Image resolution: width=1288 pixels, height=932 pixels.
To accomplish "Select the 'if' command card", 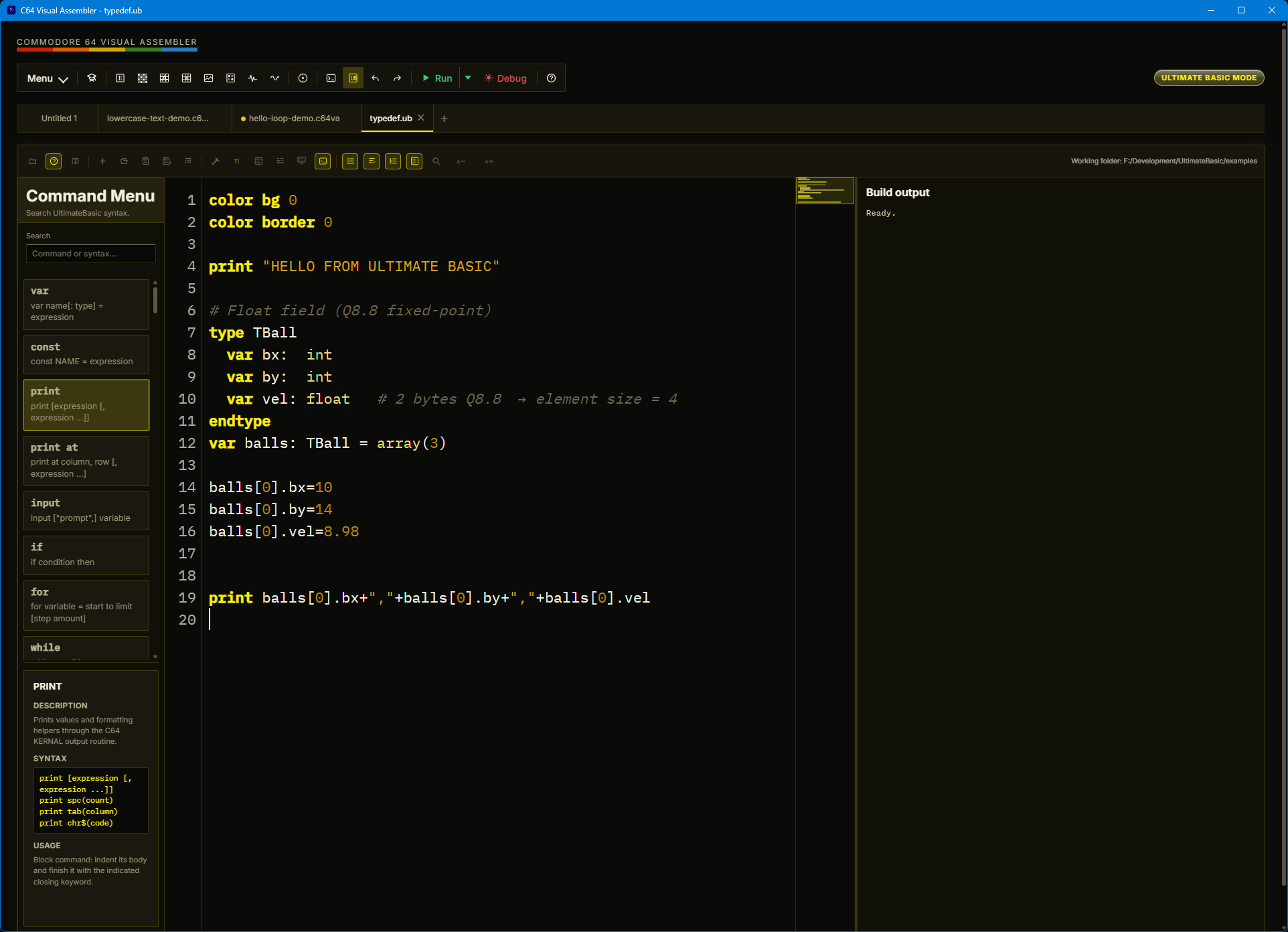I will coord(86,555).
